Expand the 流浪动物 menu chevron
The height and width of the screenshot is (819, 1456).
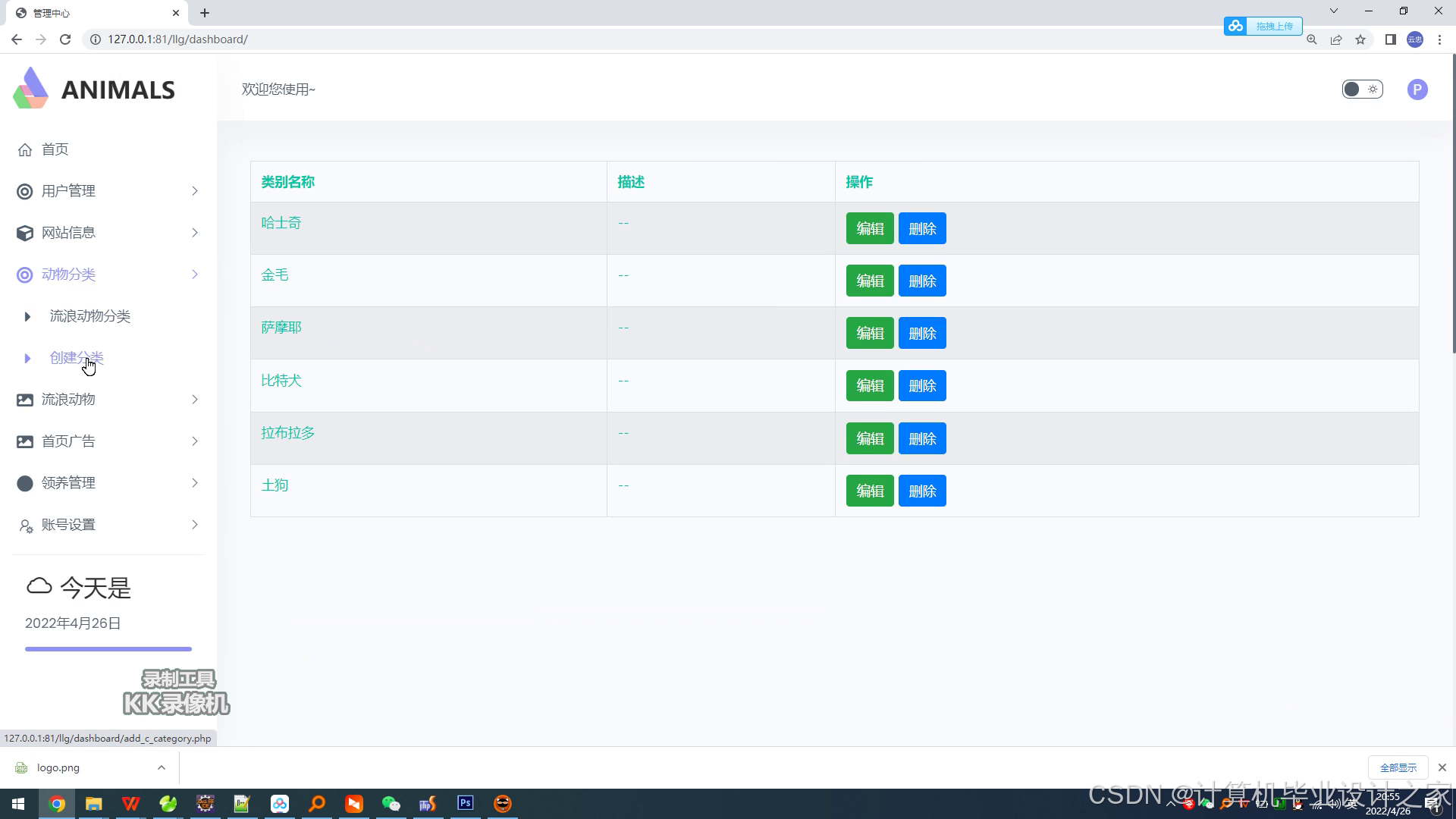coord(195,400)
